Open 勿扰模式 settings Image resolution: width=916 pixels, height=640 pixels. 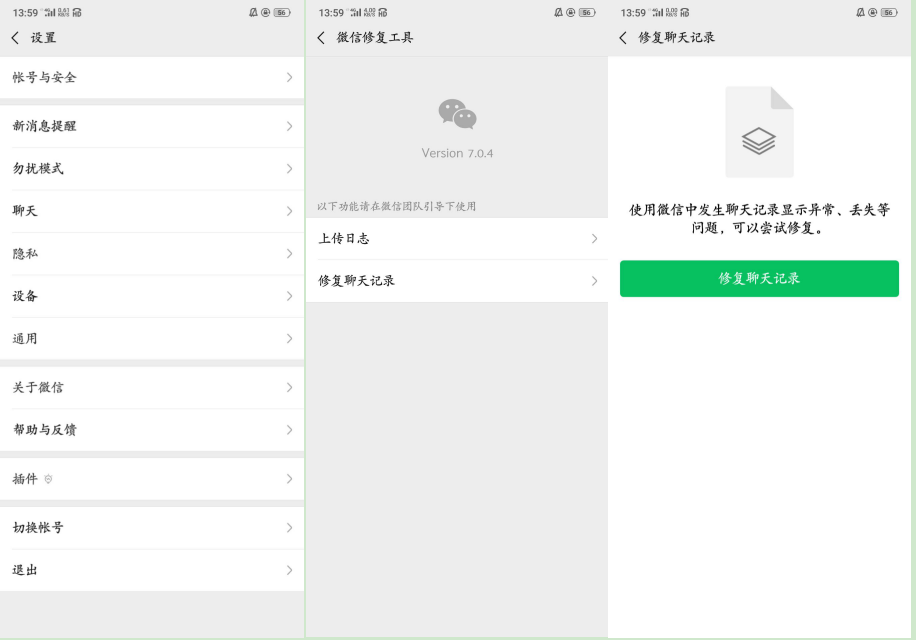[152, 168]
